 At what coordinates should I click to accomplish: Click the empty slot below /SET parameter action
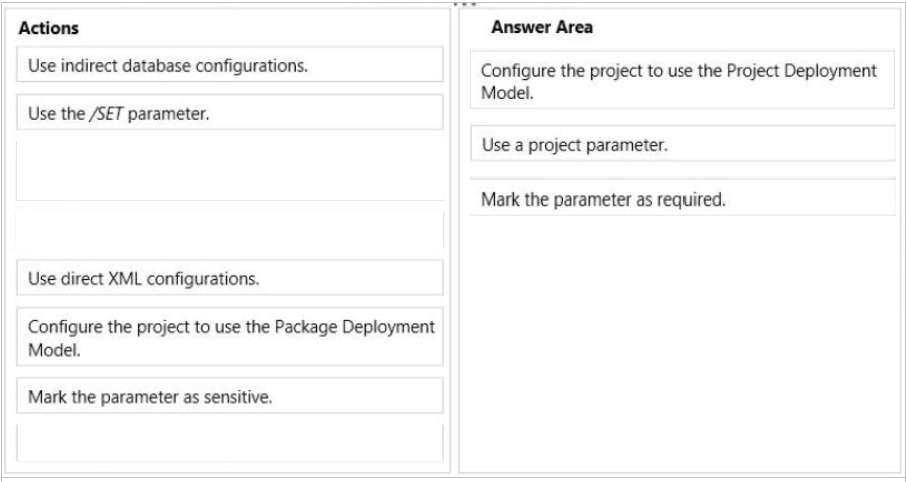229,170
